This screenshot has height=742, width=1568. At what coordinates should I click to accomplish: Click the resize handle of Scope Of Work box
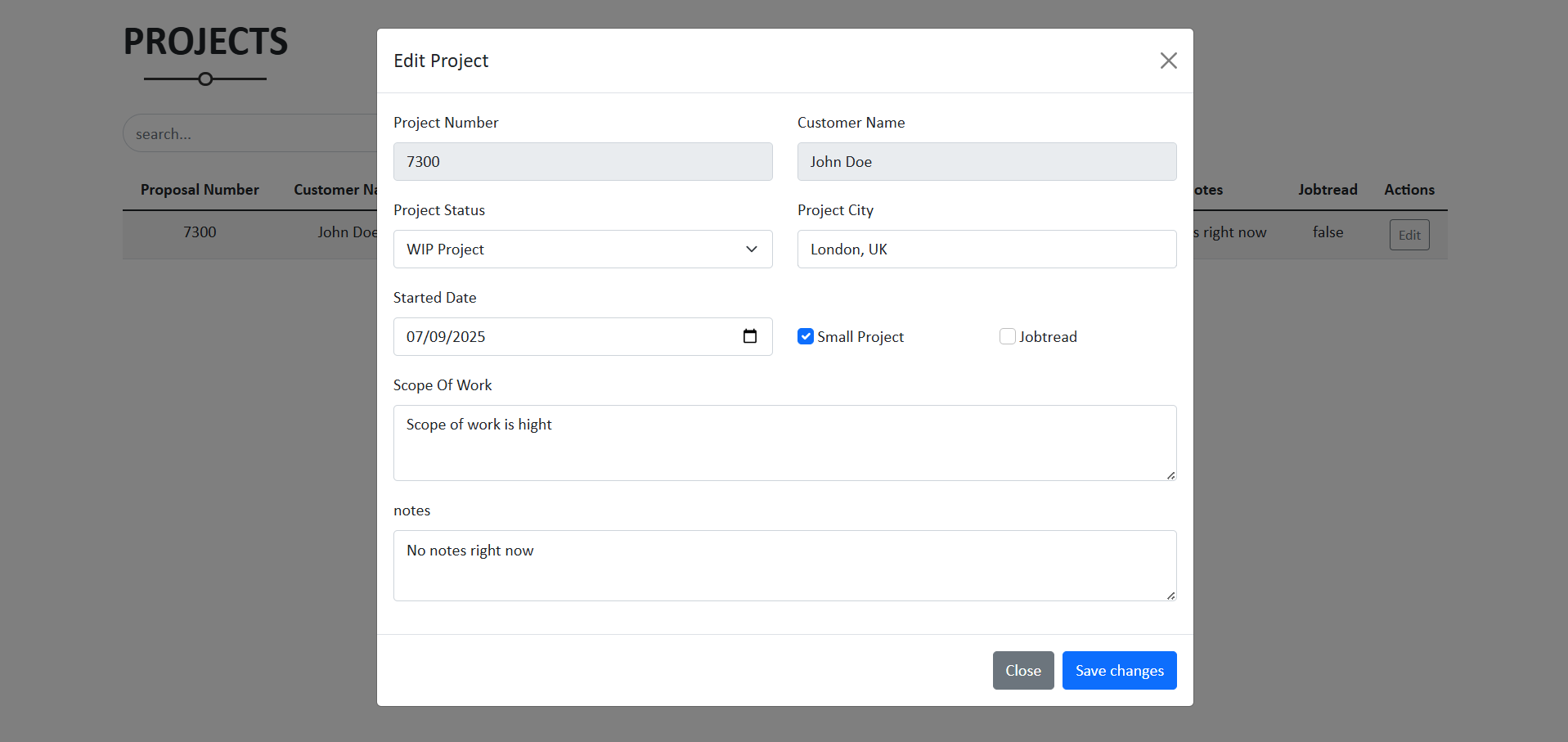pyautogui.click(x=1170, y=475)
